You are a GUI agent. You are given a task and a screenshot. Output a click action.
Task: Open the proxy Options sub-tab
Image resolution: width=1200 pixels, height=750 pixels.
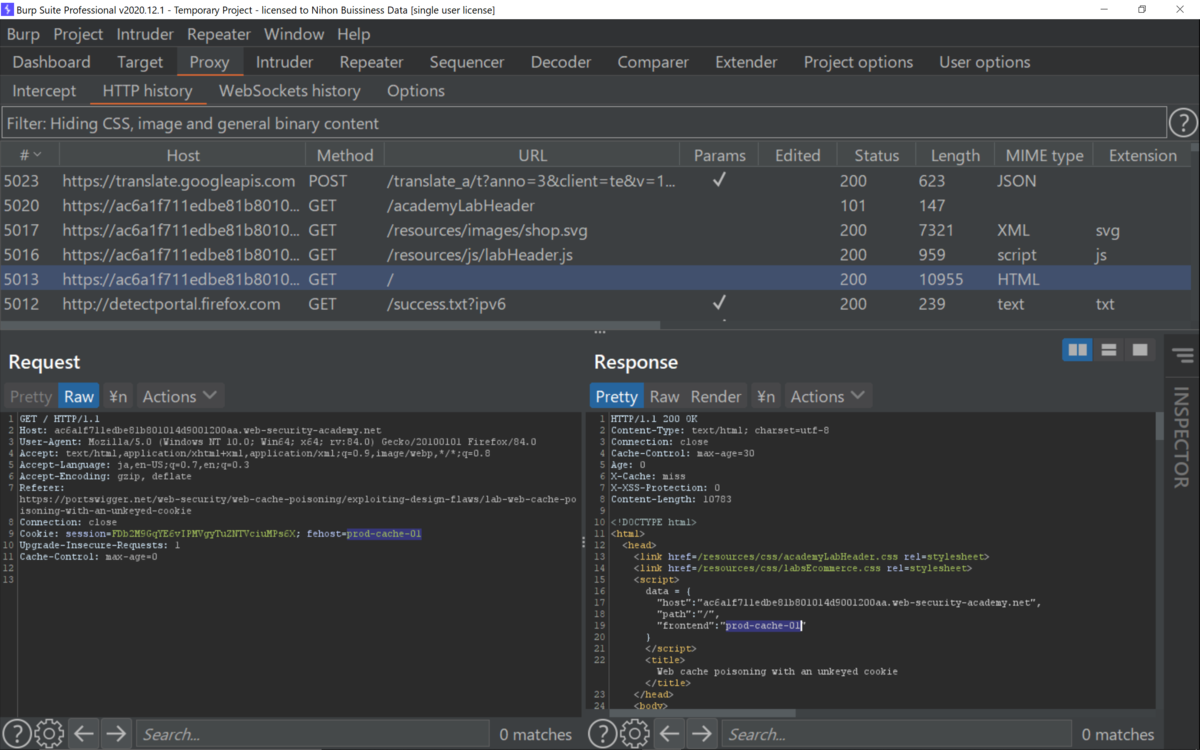[416, 91]
